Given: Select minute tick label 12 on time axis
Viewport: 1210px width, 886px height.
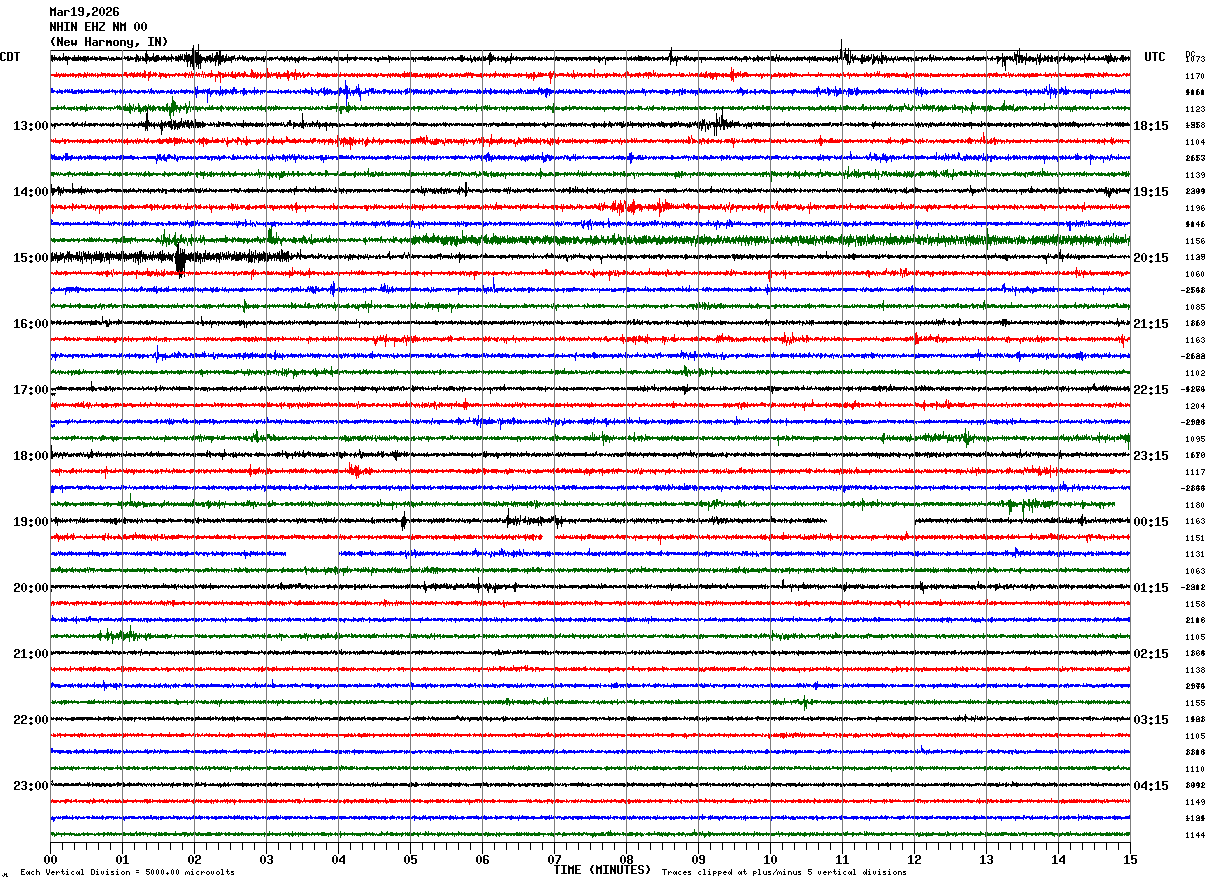Looking at the screenshot, I should coord(914,859).
